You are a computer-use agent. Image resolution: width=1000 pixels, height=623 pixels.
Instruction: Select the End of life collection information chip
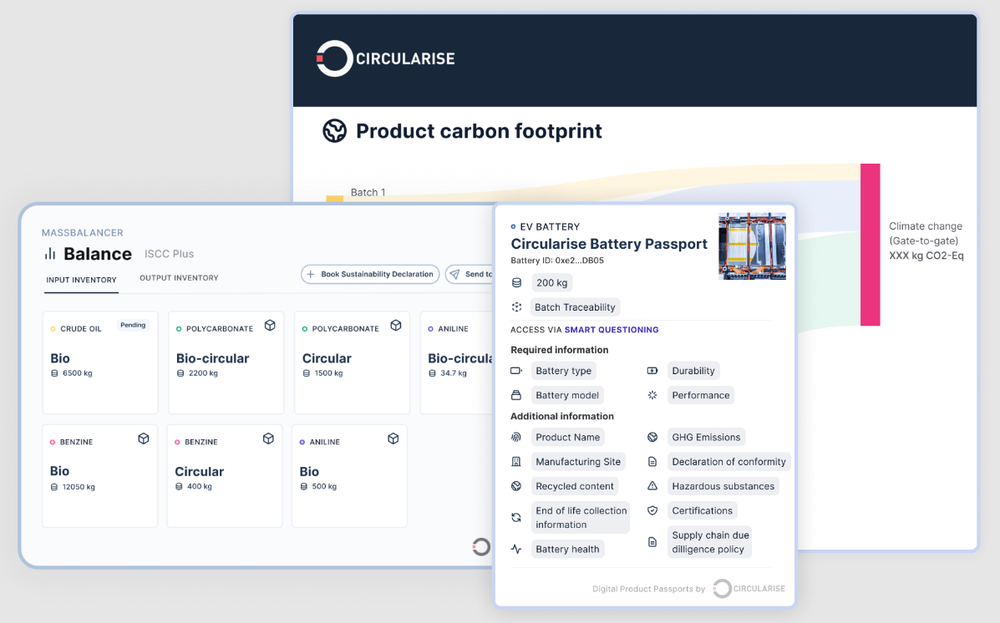(581, 517)
